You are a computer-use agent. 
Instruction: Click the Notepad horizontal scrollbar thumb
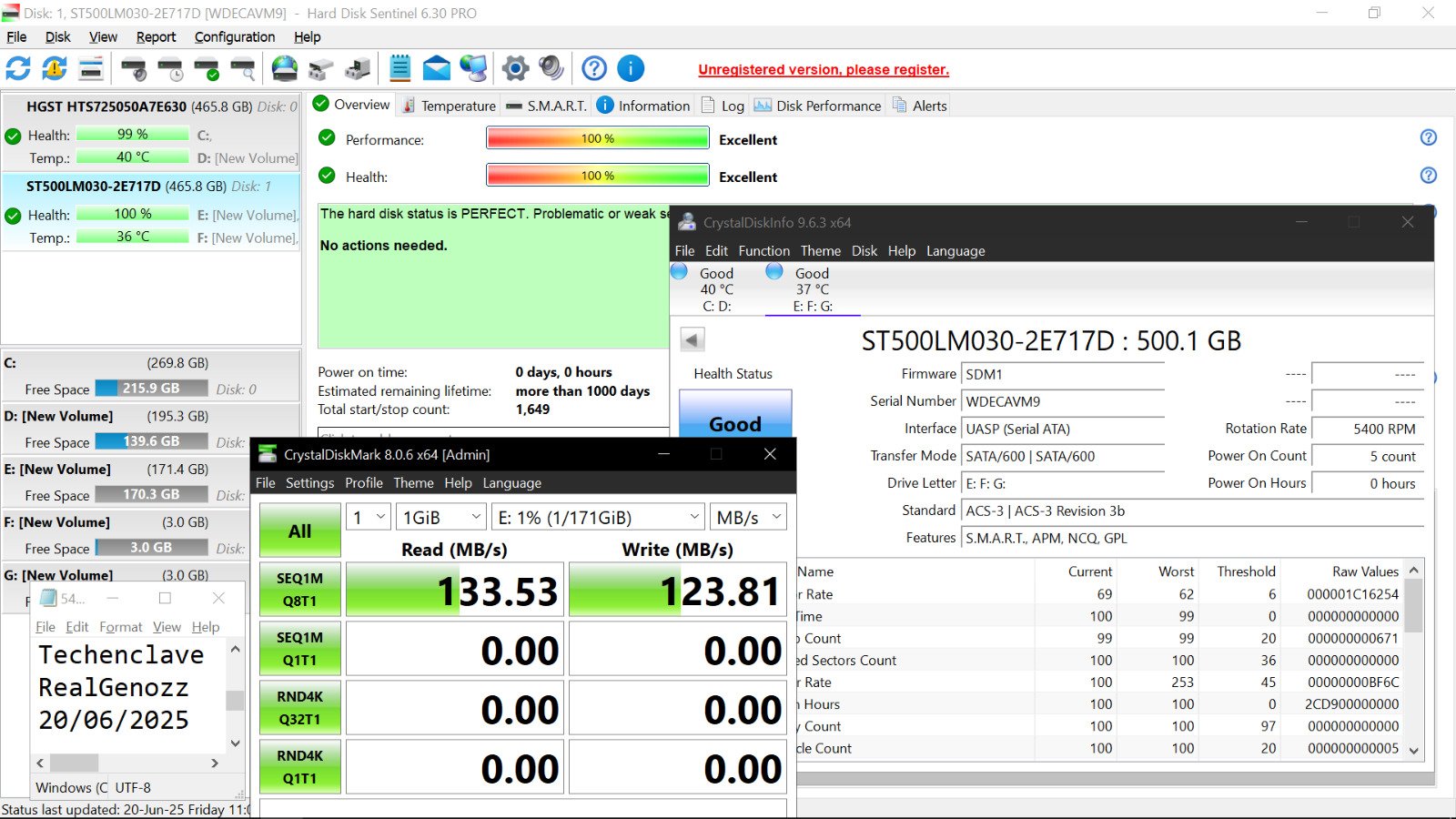[x=74, y=763]
